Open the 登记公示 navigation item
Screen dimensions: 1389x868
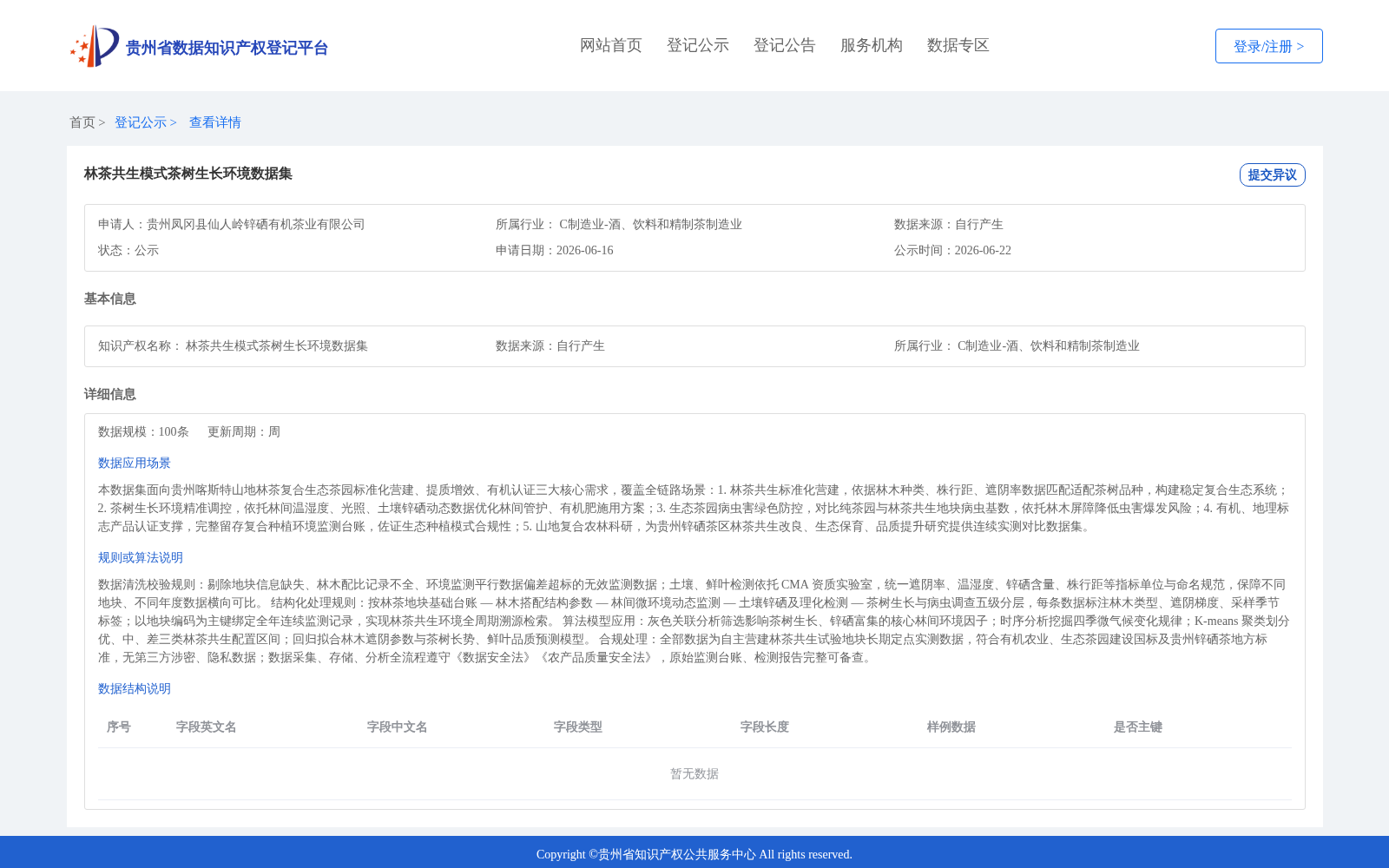[x=698, y=45]
